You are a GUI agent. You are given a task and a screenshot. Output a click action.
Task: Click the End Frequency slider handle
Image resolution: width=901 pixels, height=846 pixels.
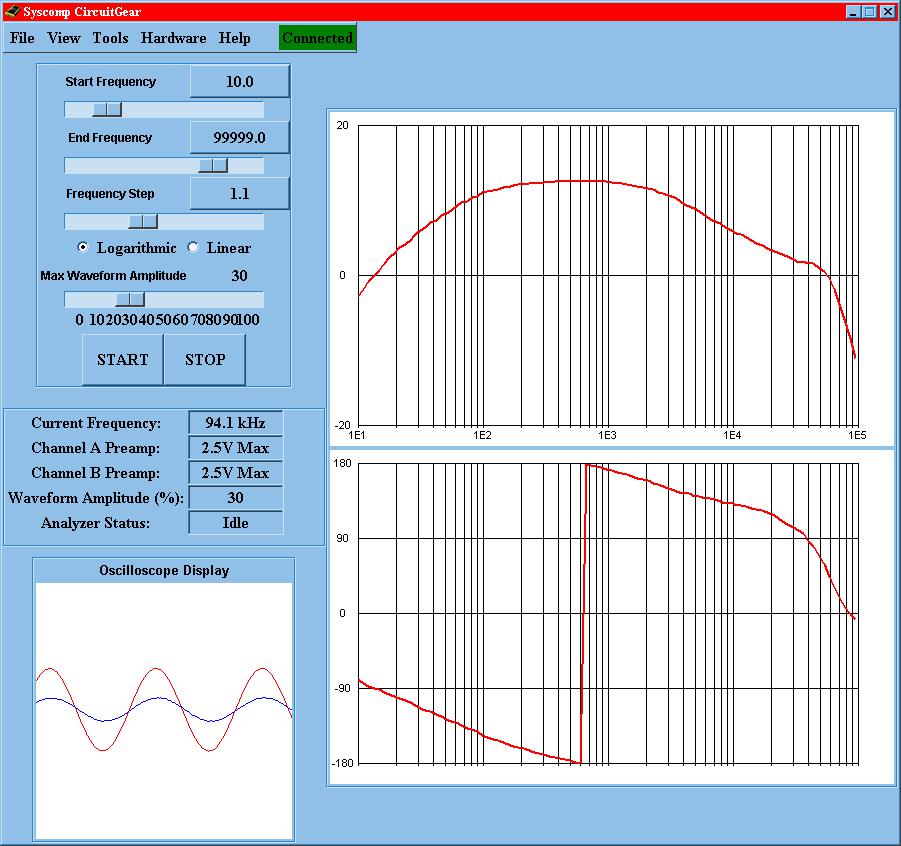coord(213,165)
